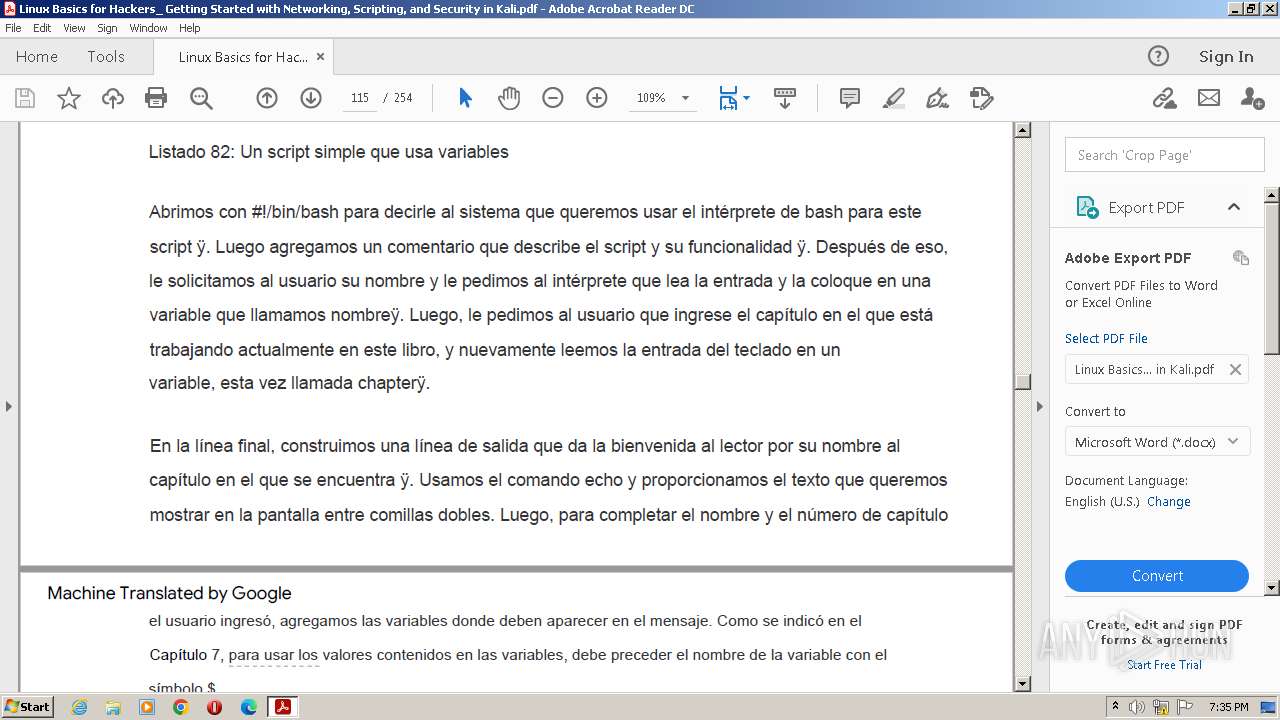
Task: Open the Window menu
Action: tap(148, 28)
